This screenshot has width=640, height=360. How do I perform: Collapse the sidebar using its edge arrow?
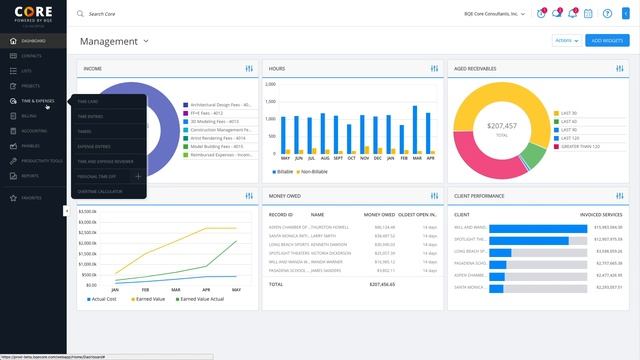tap(66, 211)
